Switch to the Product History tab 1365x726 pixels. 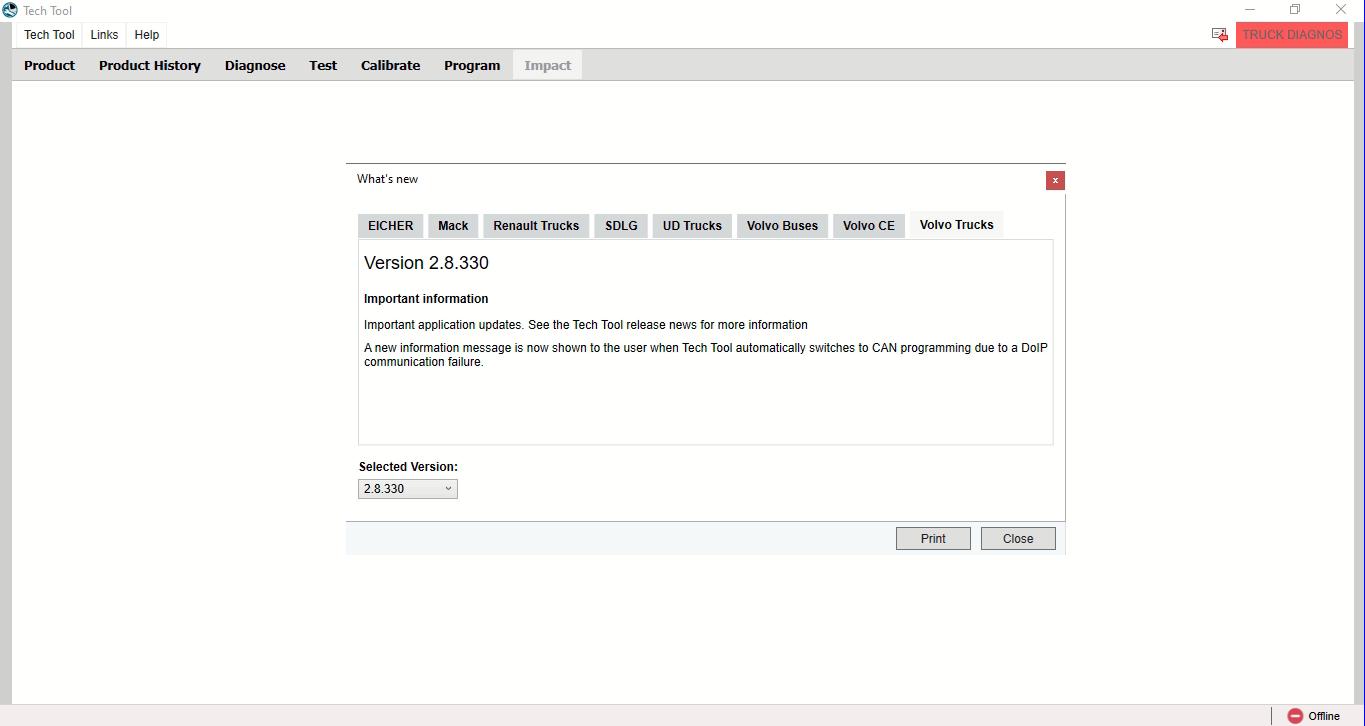[x=150, y=66]
